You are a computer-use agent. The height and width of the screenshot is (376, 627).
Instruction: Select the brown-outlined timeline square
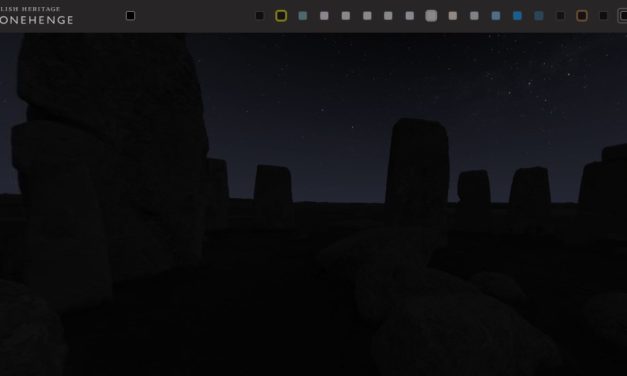(582, 16)
